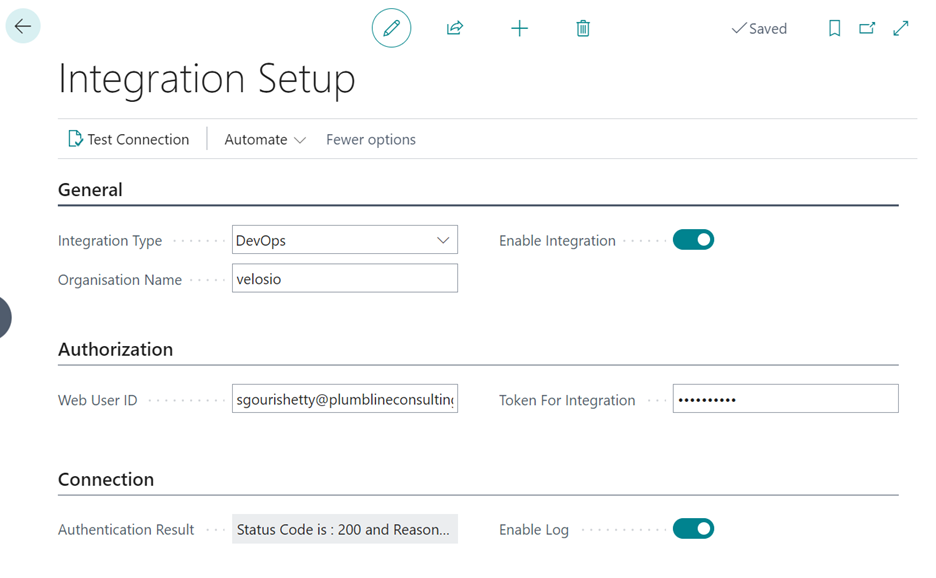This screenshot has height=578, width=936.
Task: Collapse options using Fewer options
Action: [x=370, y=139]
